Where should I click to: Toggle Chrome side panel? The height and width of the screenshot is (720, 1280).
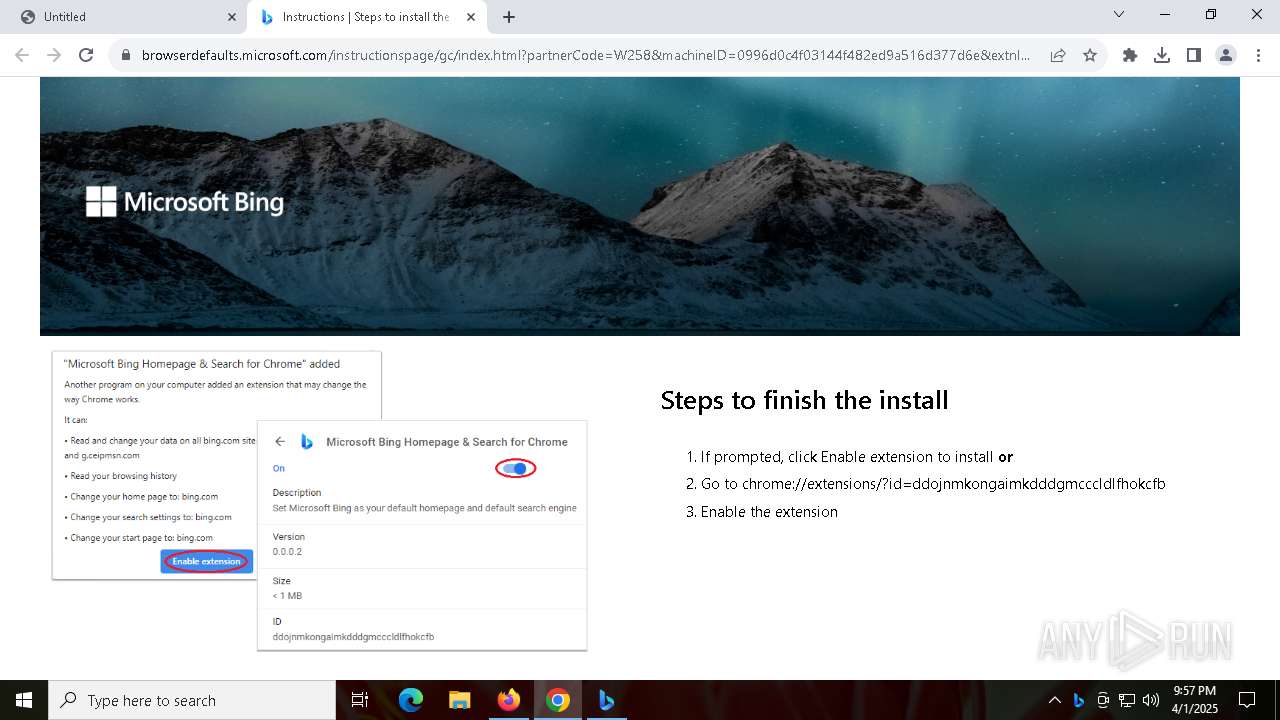[1194, 55]
